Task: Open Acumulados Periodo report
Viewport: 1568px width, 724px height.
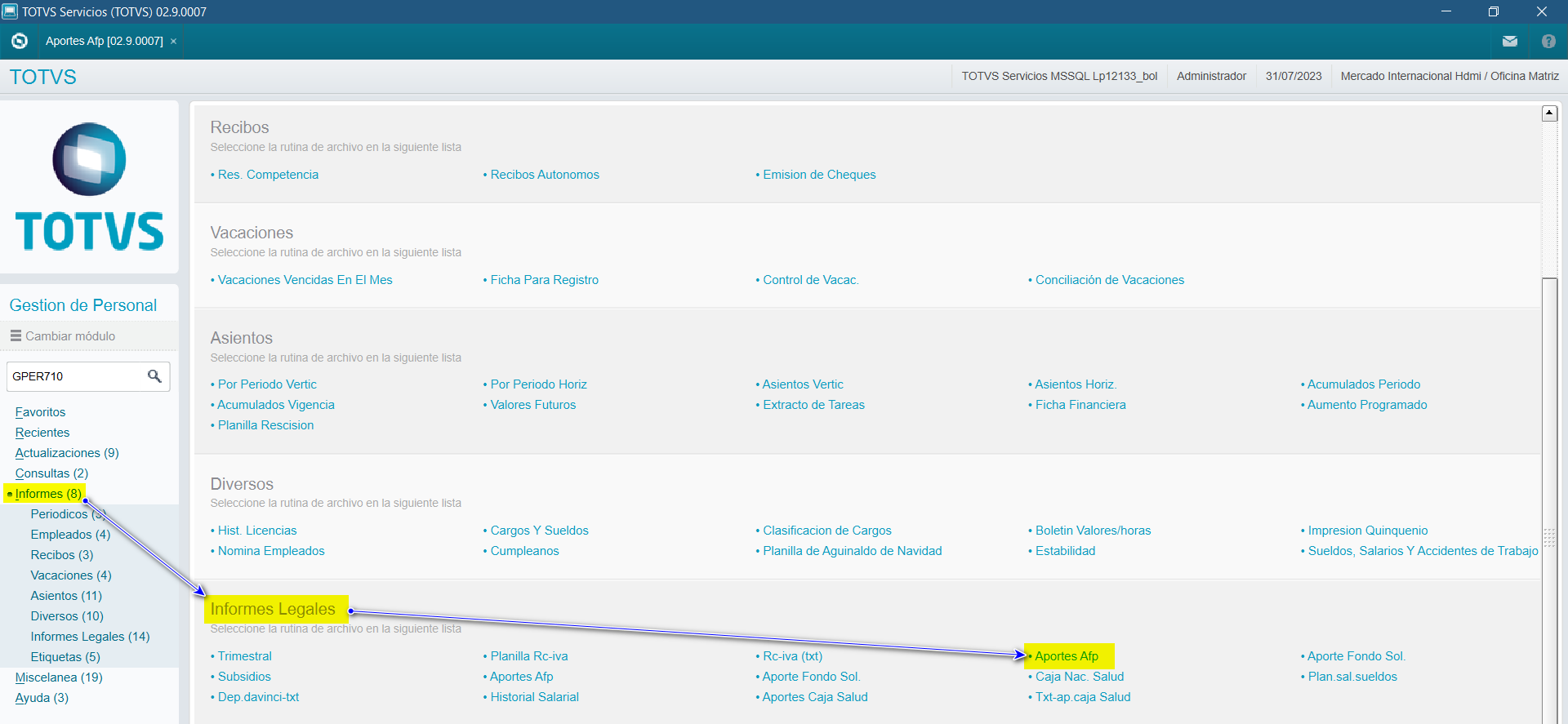Action: [x=1364, y=384]
